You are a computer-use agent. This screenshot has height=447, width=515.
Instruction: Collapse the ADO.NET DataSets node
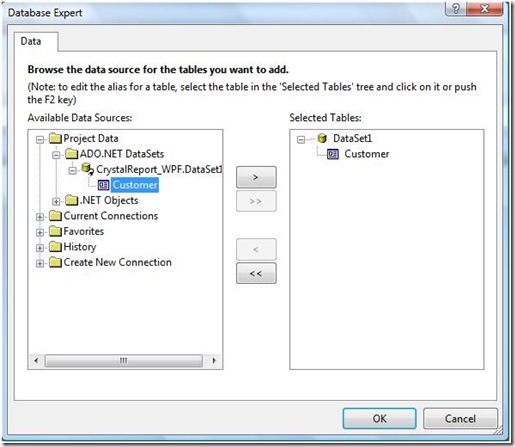tap(56, 155)
